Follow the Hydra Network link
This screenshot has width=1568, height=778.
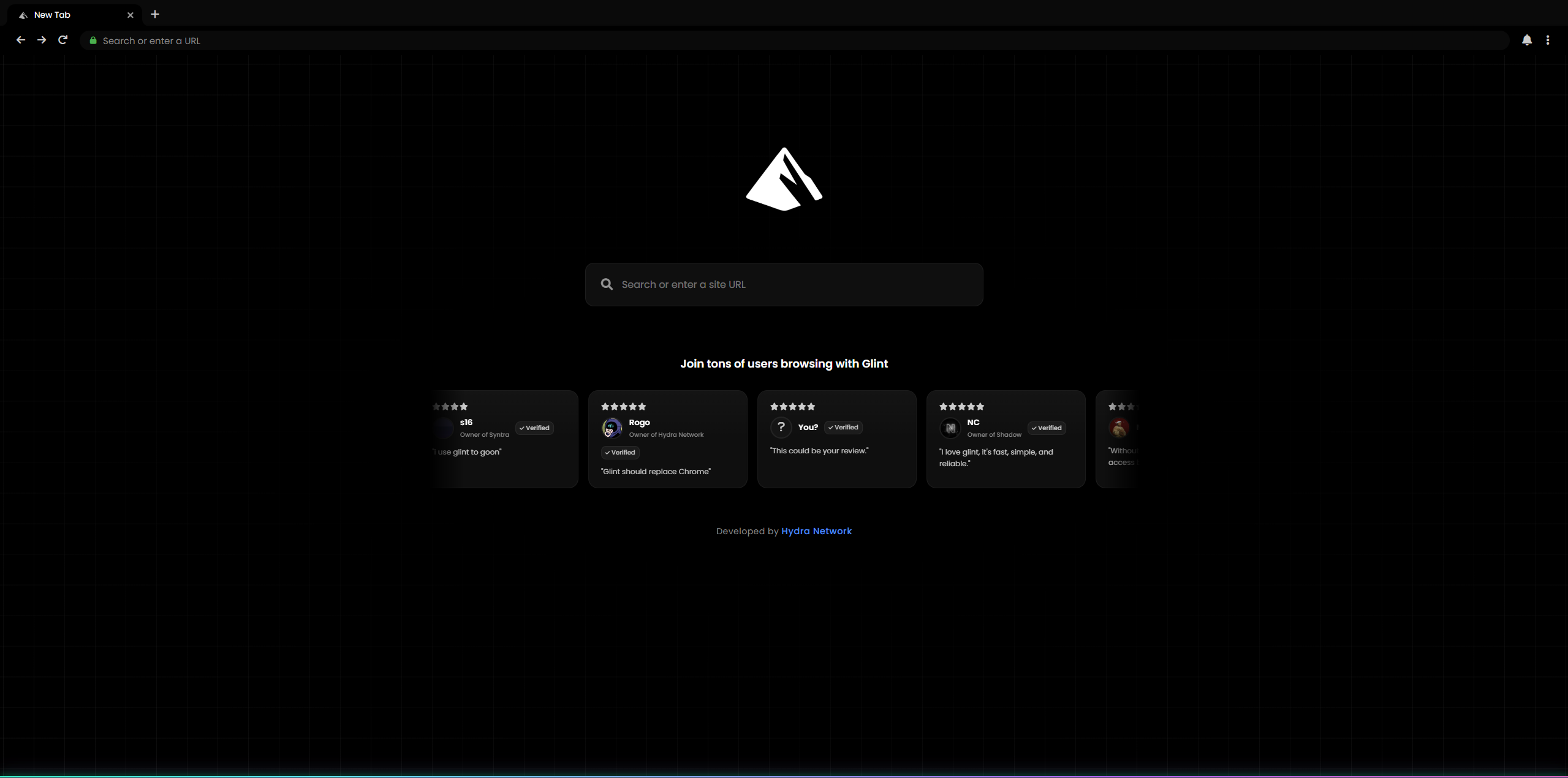pyautogui.click(x=816, y=531)
